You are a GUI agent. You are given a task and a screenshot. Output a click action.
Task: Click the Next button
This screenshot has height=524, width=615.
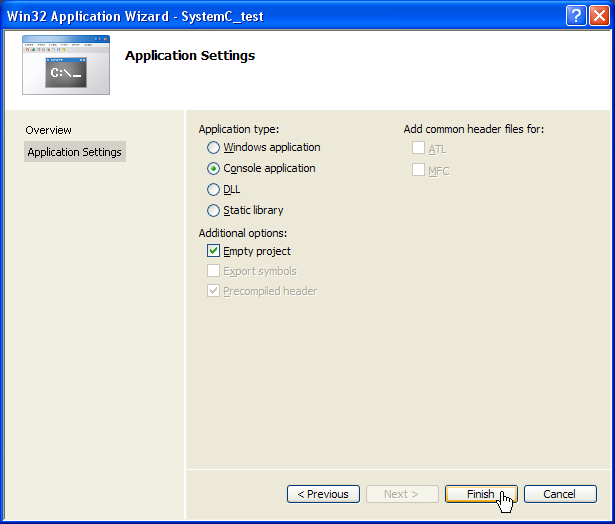click(x=401, y=494)
